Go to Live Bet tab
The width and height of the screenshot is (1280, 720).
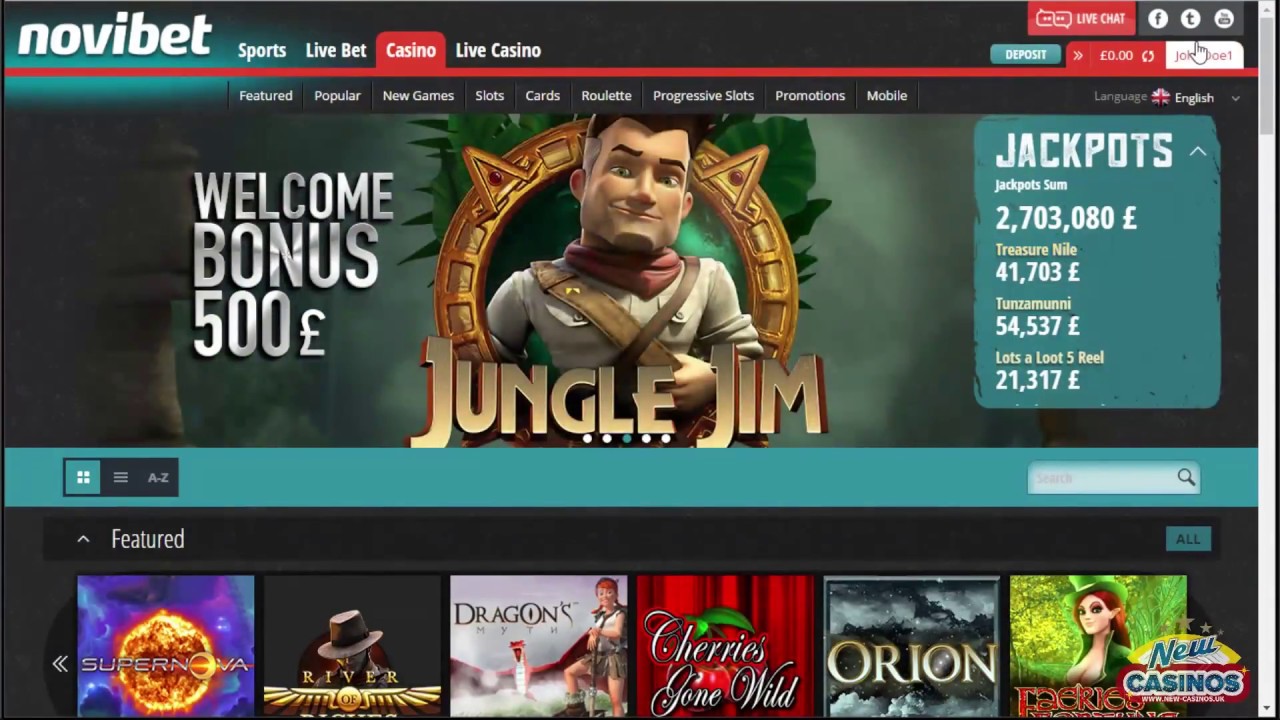336,50
